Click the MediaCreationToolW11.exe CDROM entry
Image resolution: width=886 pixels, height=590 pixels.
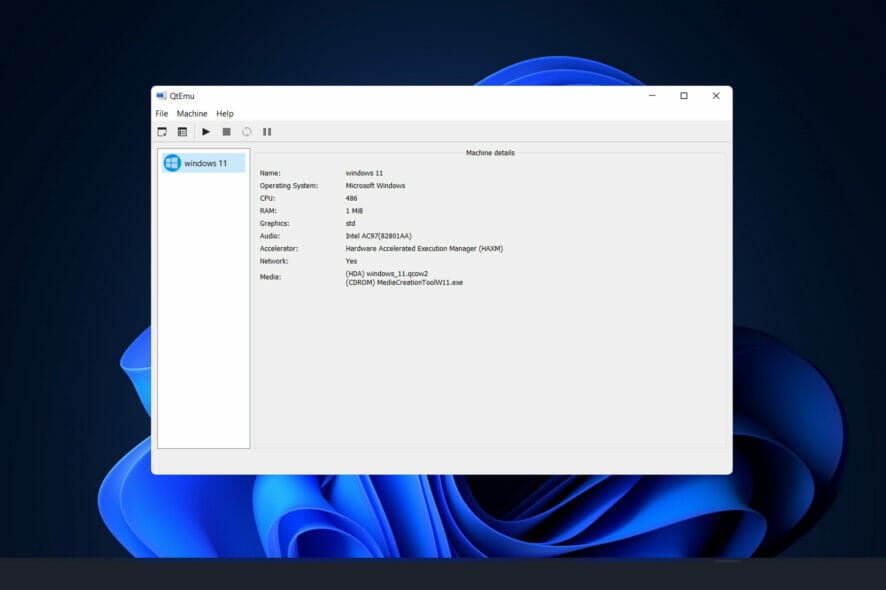tap(404, 283)
